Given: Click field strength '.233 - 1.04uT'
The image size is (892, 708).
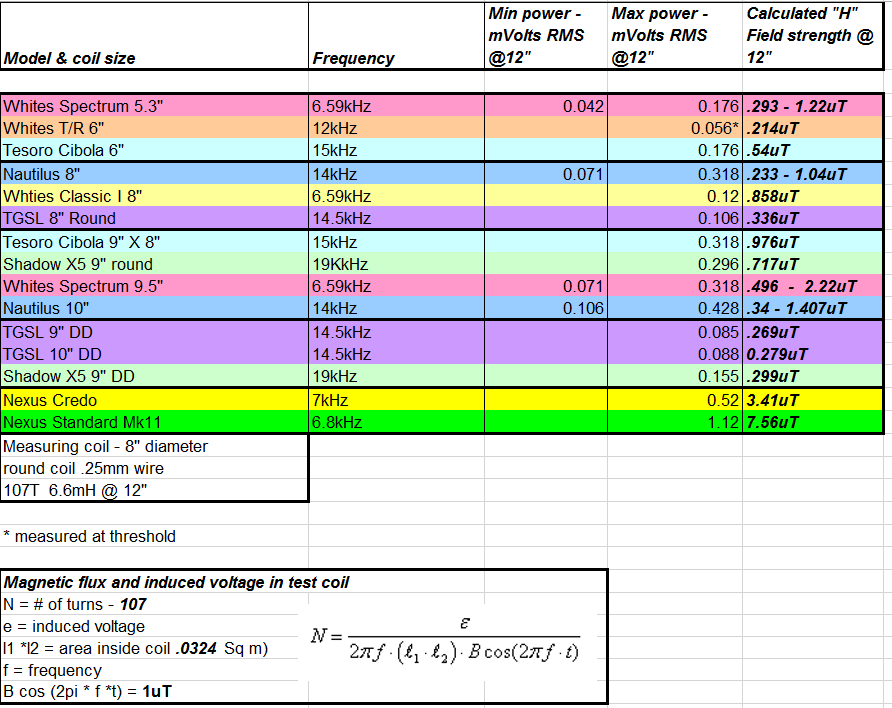Looking at the screenshot, I should (x=813, y=174).
